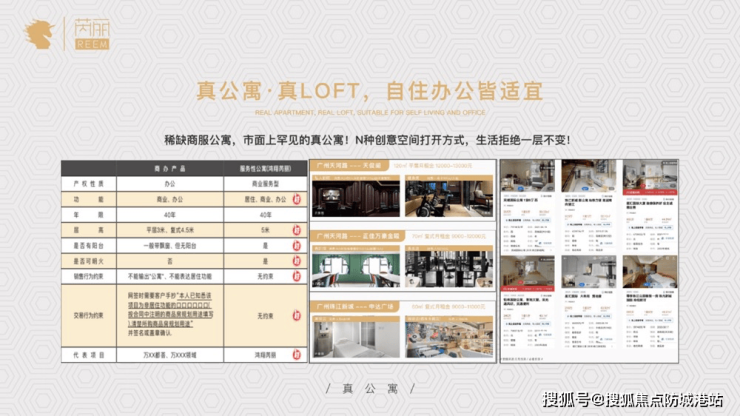Click the 平层3米、复式4.5米 cell

[169, 230]
